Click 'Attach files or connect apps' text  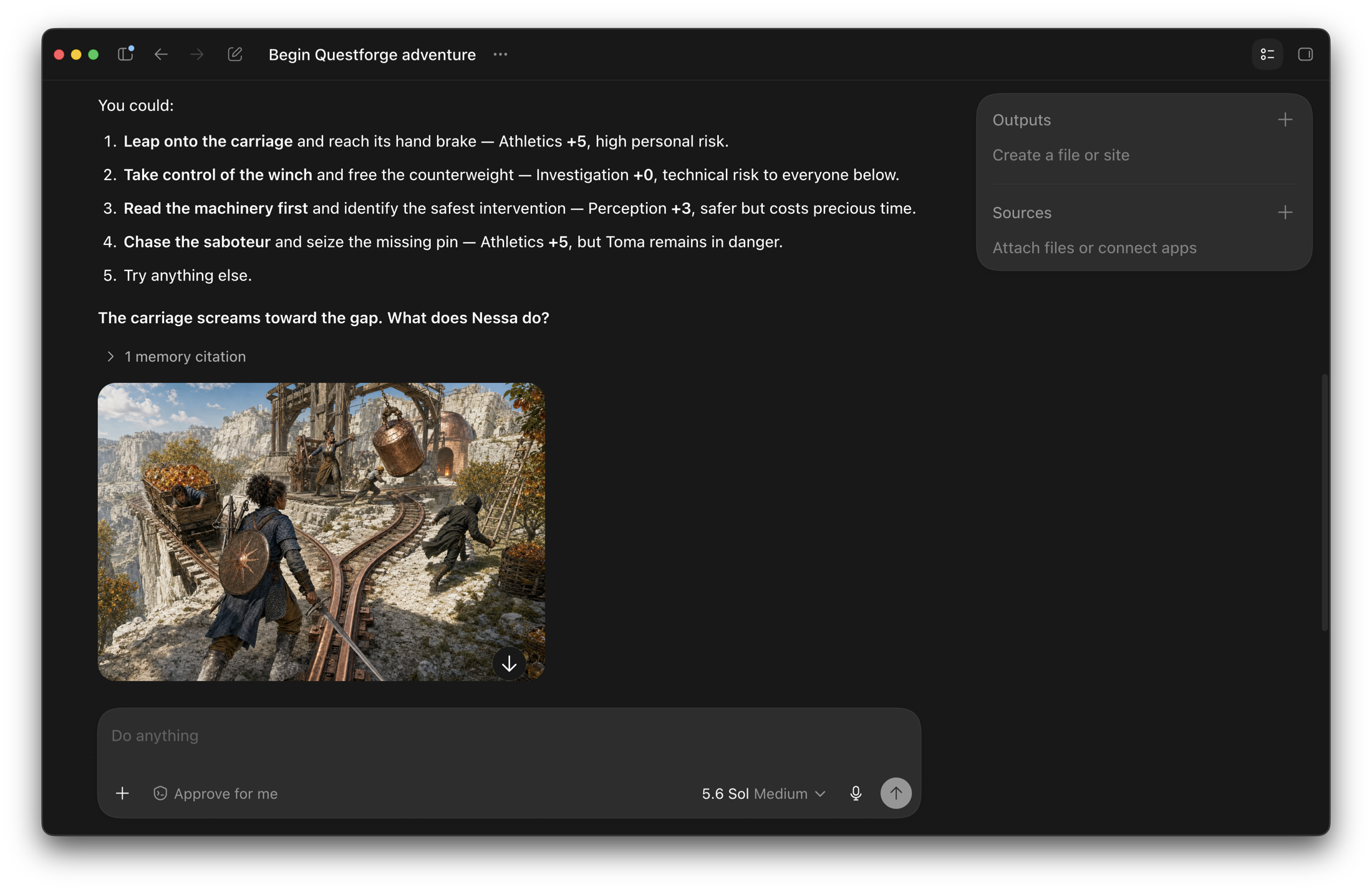pyautogui.click(x=1094, y=248)
